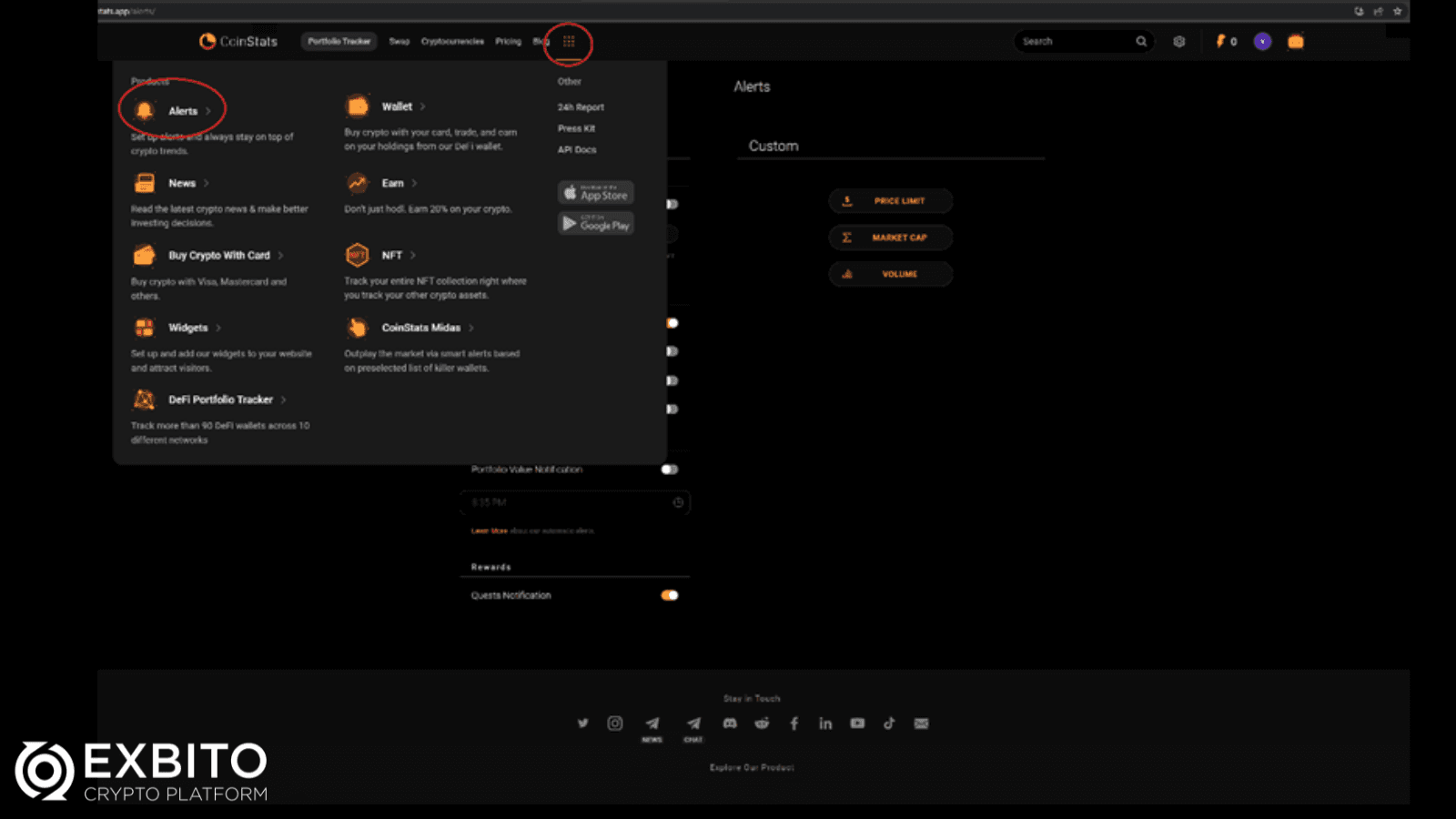Open API Docs link
Image resolution: width=1456 pixels, height=819 pixels.
click(x=577, y=149)
